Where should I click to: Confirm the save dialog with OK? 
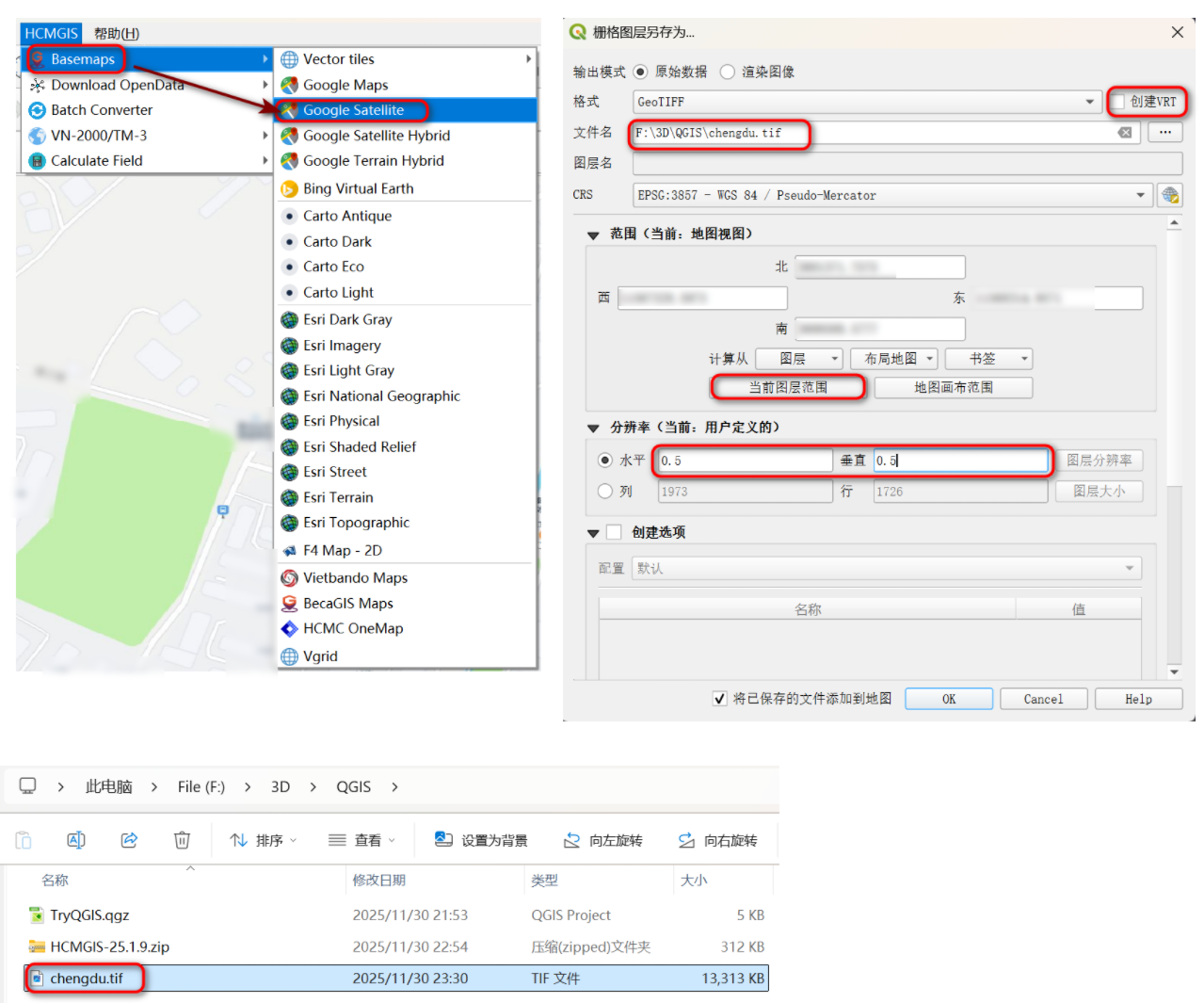point(949,699)
